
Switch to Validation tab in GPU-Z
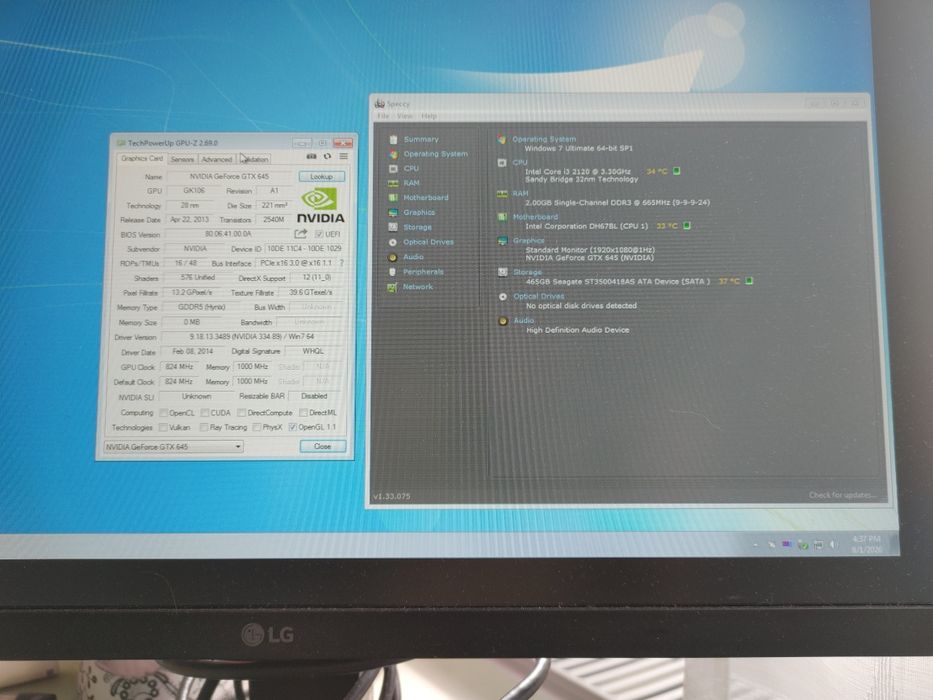click(255, 160)
